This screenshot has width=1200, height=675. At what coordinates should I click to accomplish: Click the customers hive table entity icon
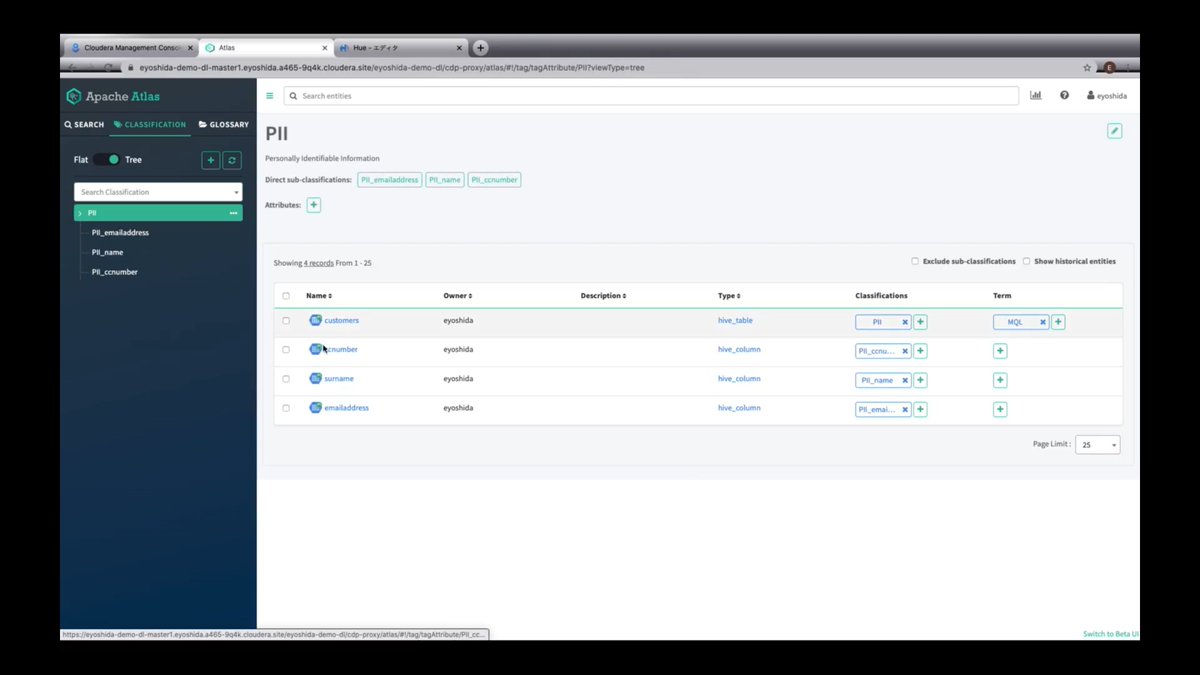click(315, 320)
